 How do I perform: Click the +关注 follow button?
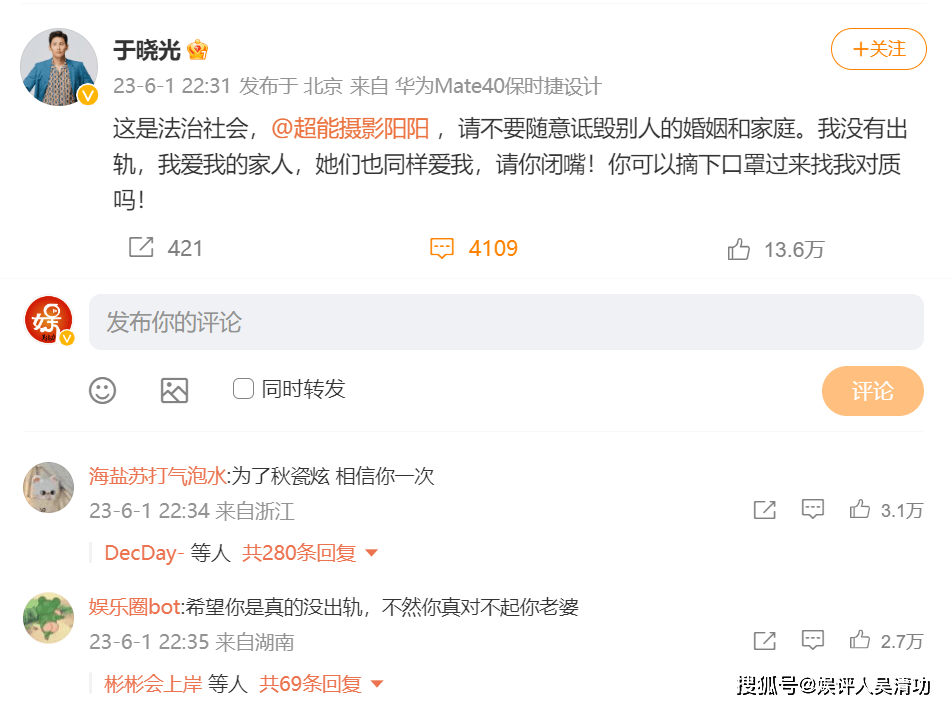879,49
